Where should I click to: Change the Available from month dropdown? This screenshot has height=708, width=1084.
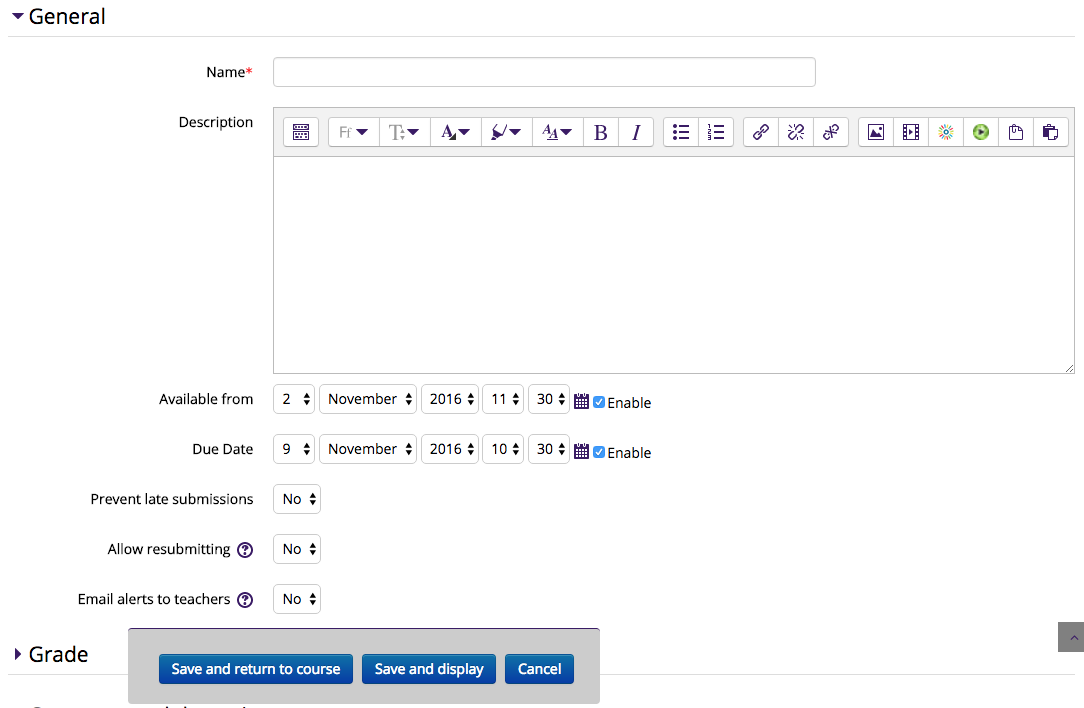coord(368,399)
